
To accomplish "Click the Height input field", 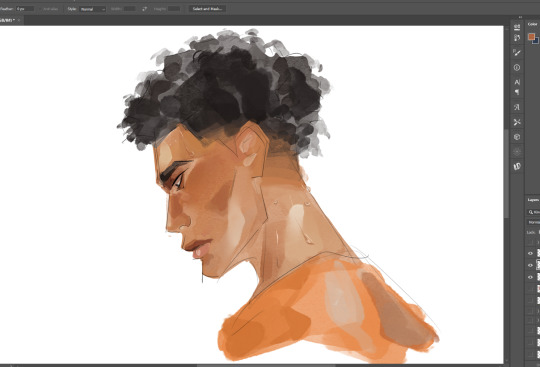I will tap(174, 9).
